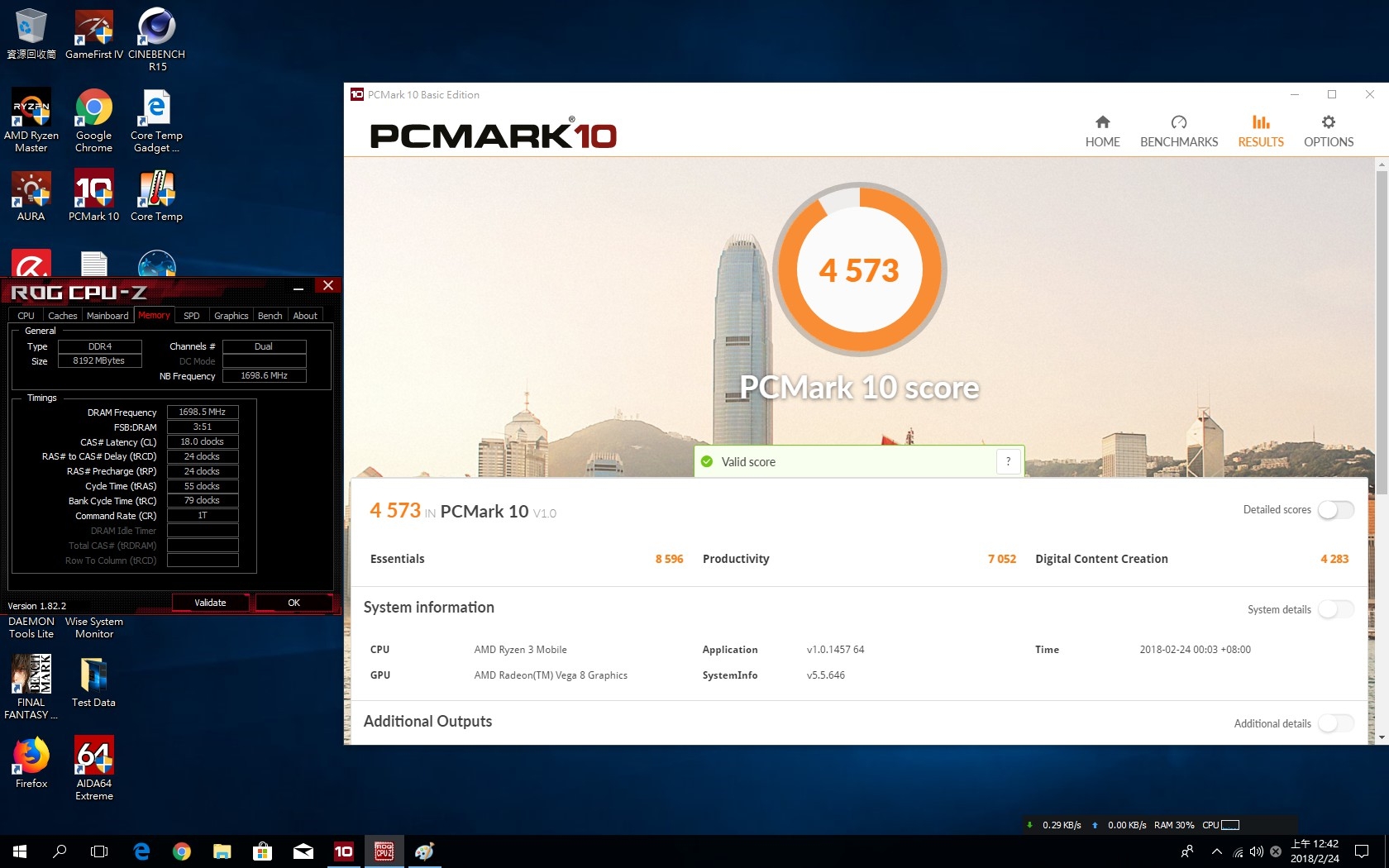Viewport: 1389px width, 868px height.
Task: Open Microsoft Store from taskbar
Action: (262, 851)
